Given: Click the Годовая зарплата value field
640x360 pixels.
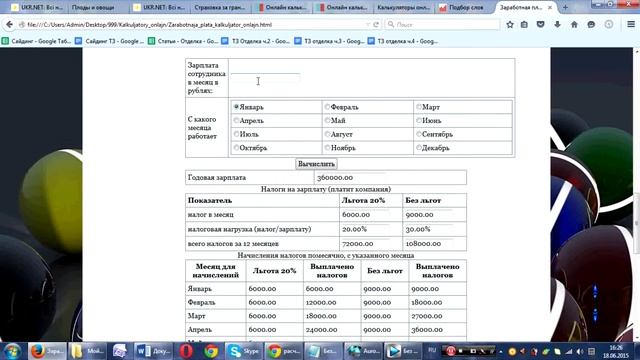Looking at the screenshot, I should (x=351, y=178).
